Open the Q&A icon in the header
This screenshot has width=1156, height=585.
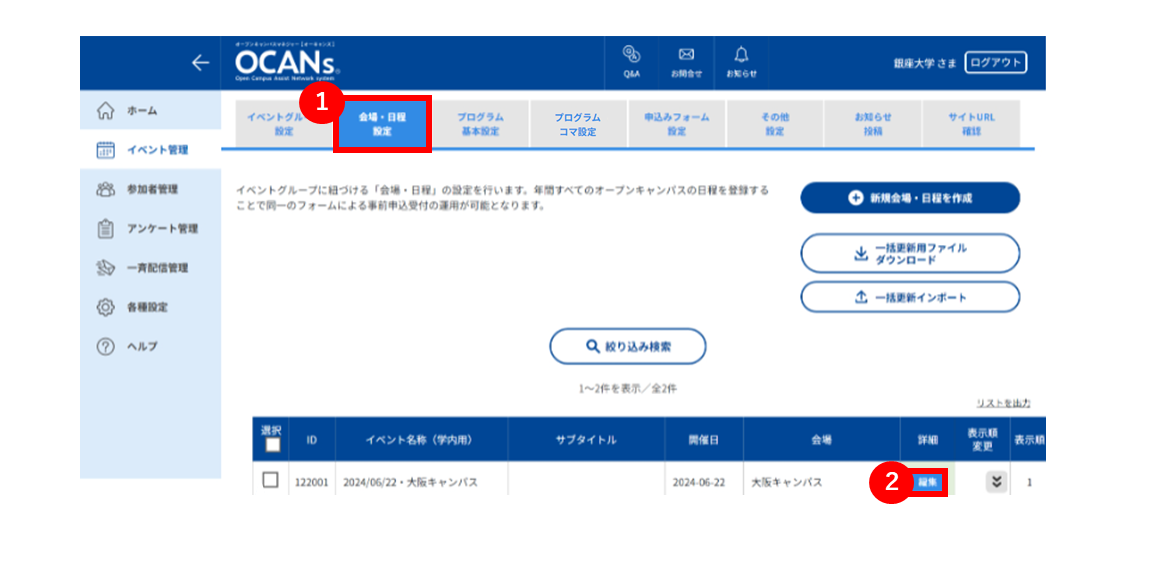click(x=632, y=61)
